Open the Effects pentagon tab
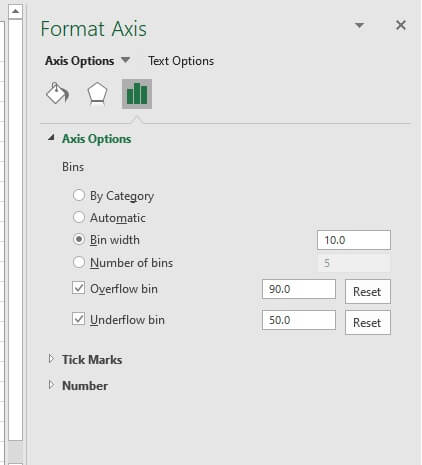 coord(97,94)
